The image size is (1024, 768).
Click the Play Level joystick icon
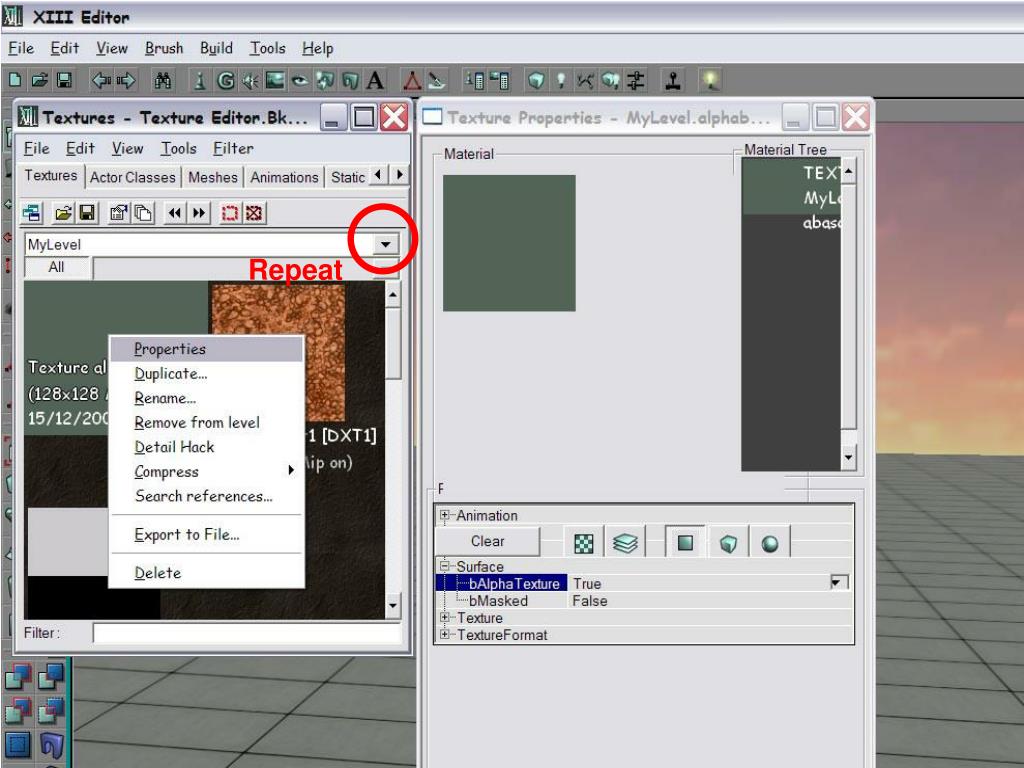673,80
